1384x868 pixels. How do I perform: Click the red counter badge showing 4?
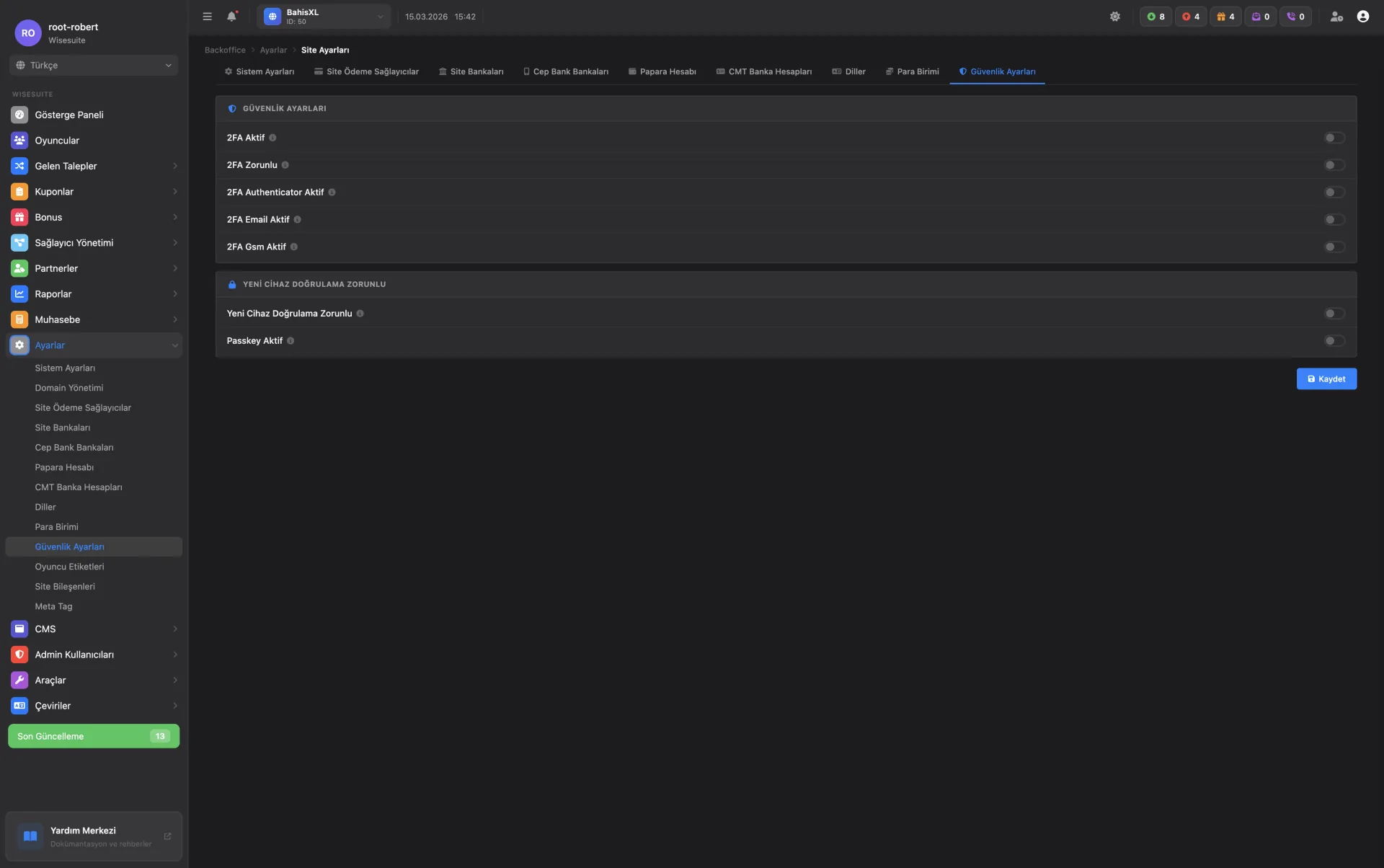[1191, 17]
